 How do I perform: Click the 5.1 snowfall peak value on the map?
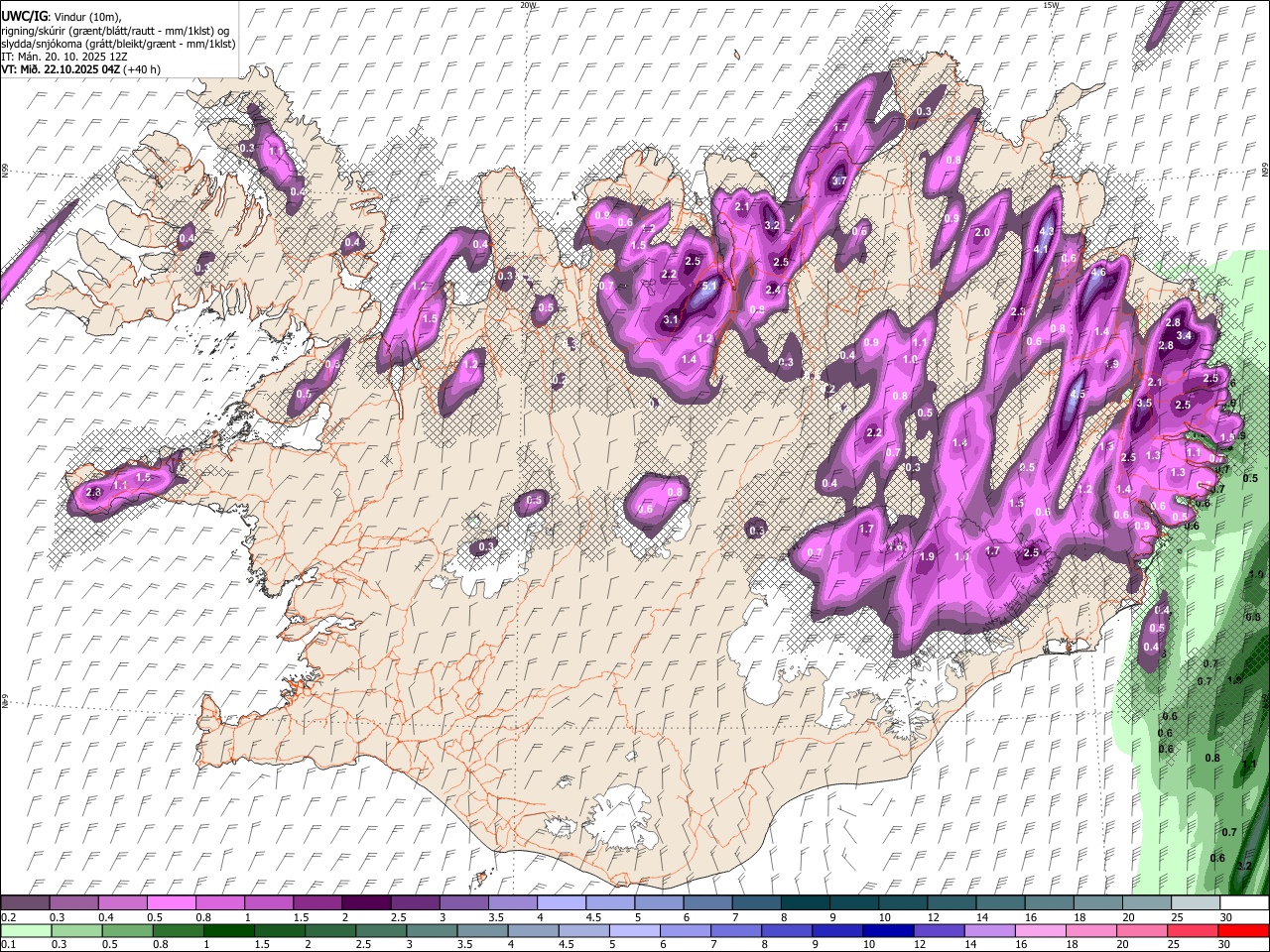pos(709,288)
